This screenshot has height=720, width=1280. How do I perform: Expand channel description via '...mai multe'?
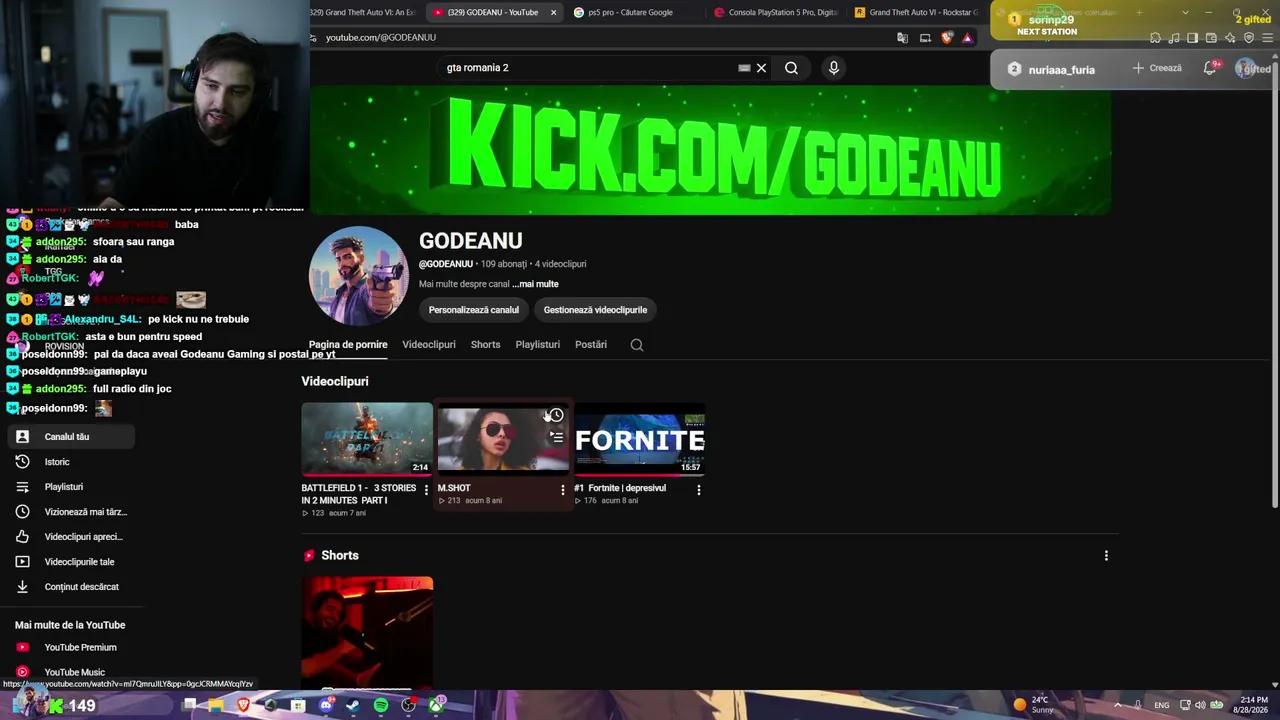535,284
